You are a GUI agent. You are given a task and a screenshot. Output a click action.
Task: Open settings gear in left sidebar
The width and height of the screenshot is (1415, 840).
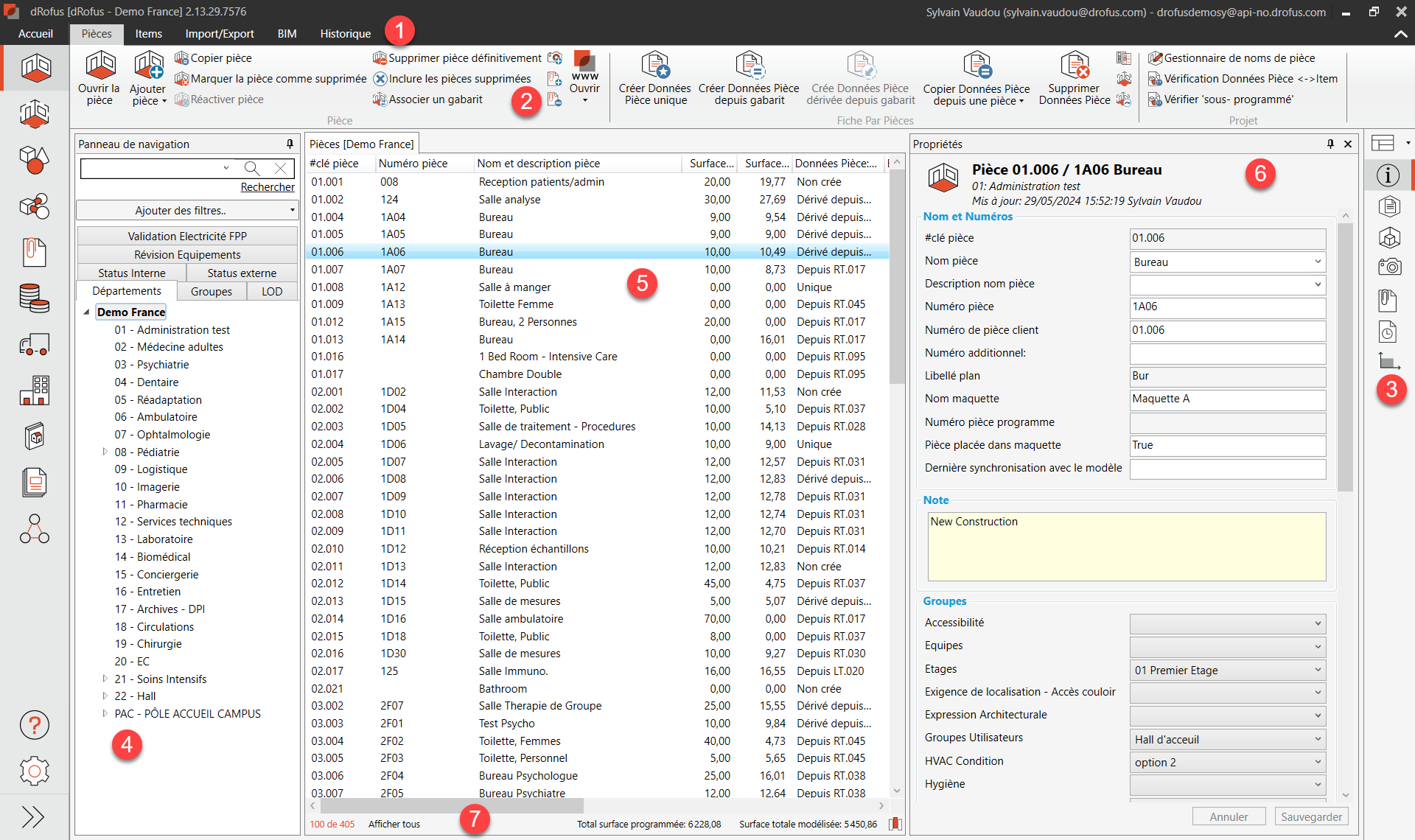click(x=34, y=771)
